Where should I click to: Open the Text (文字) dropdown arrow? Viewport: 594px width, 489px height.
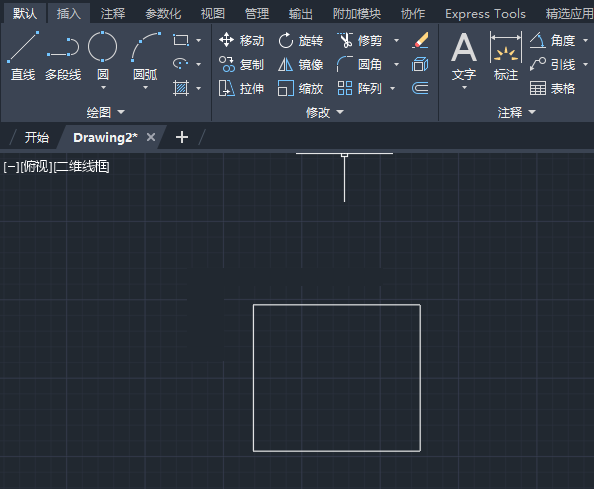464,88
